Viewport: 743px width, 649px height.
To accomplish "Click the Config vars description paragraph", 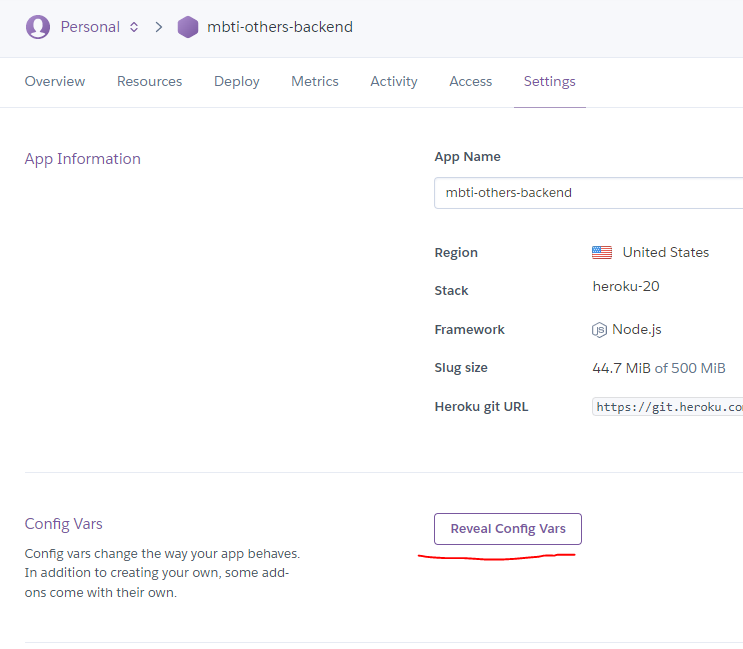I will point(163,573).
